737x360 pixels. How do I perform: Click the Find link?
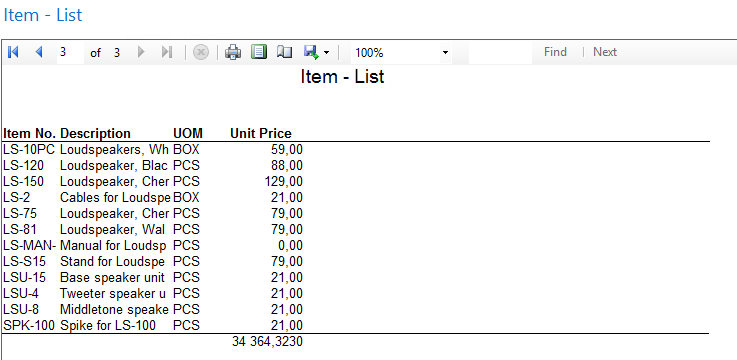coord(555,52)
